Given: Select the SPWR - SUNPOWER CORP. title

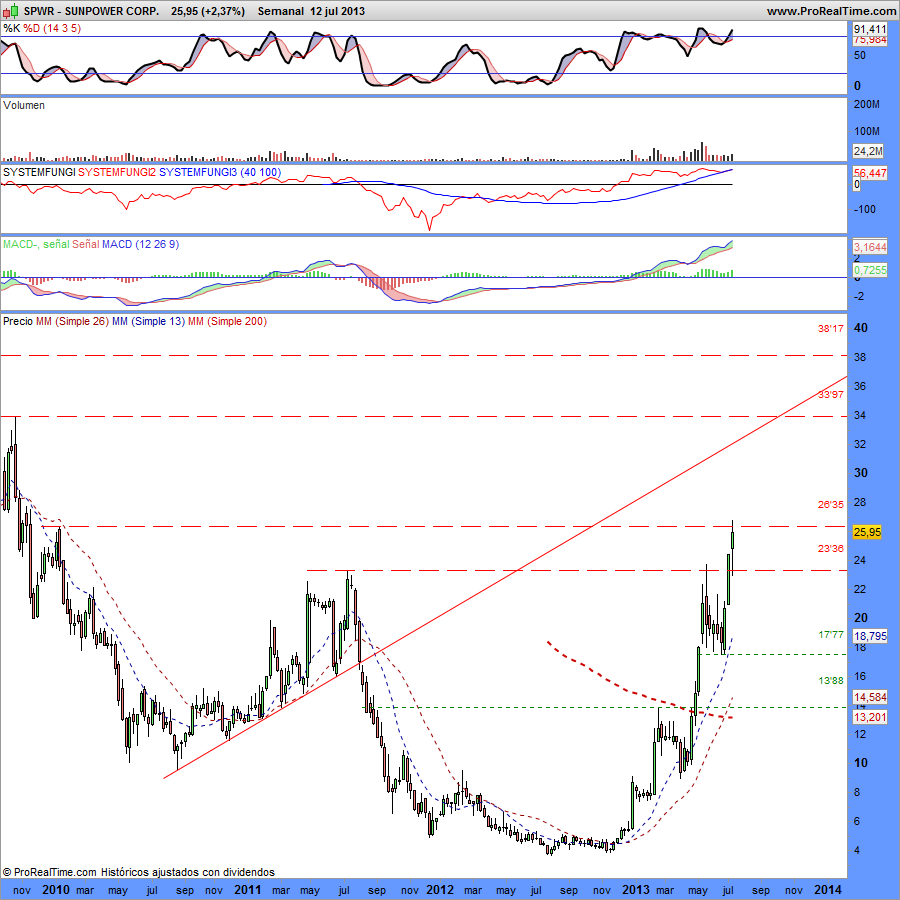Looking at the screenshot, I should pyautogui.click(x=91, y=11).
